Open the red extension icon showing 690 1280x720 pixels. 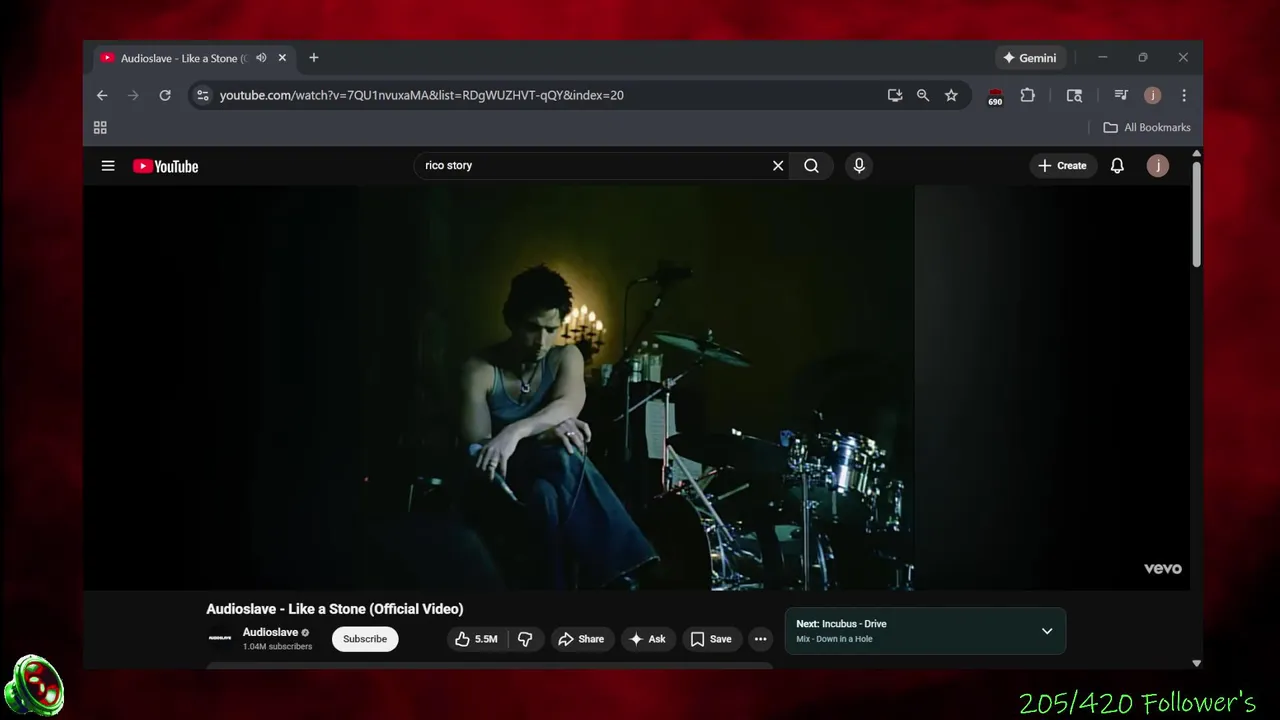(x=995, y=96)
